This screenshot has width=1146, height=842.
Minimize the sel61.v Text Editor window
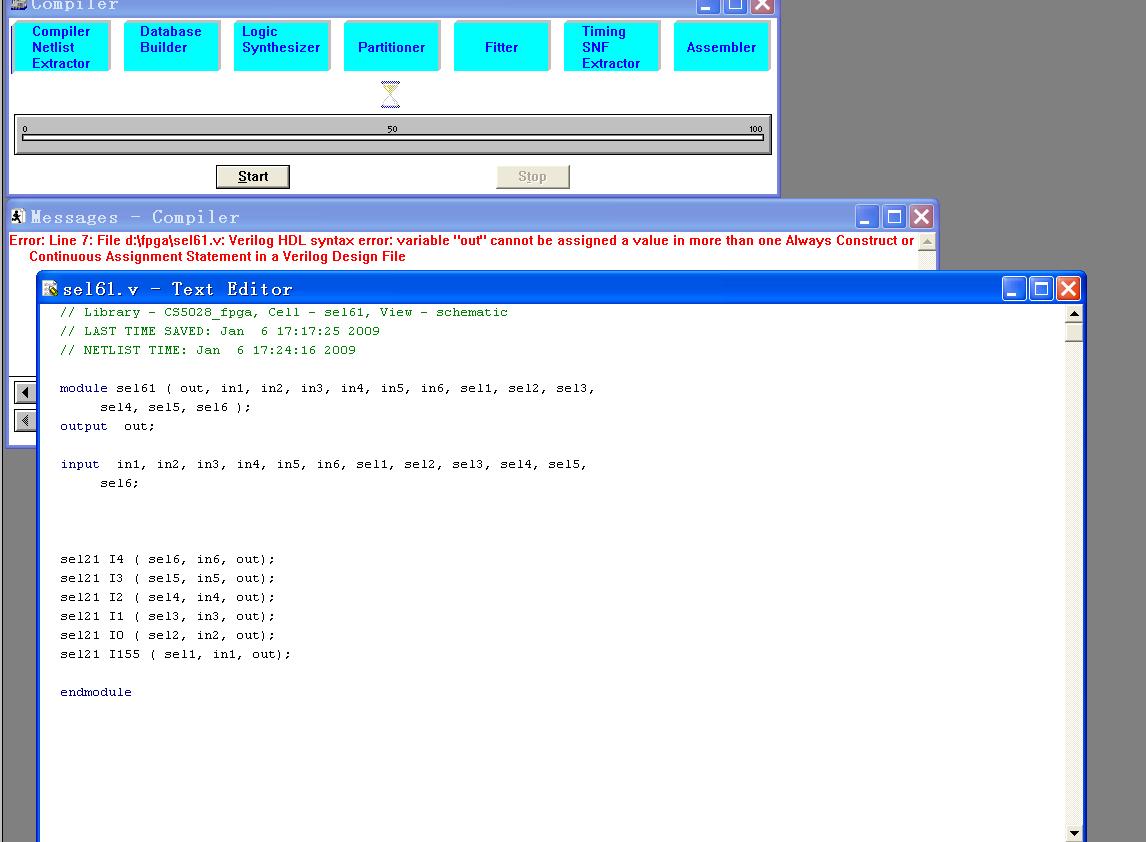1014,289
